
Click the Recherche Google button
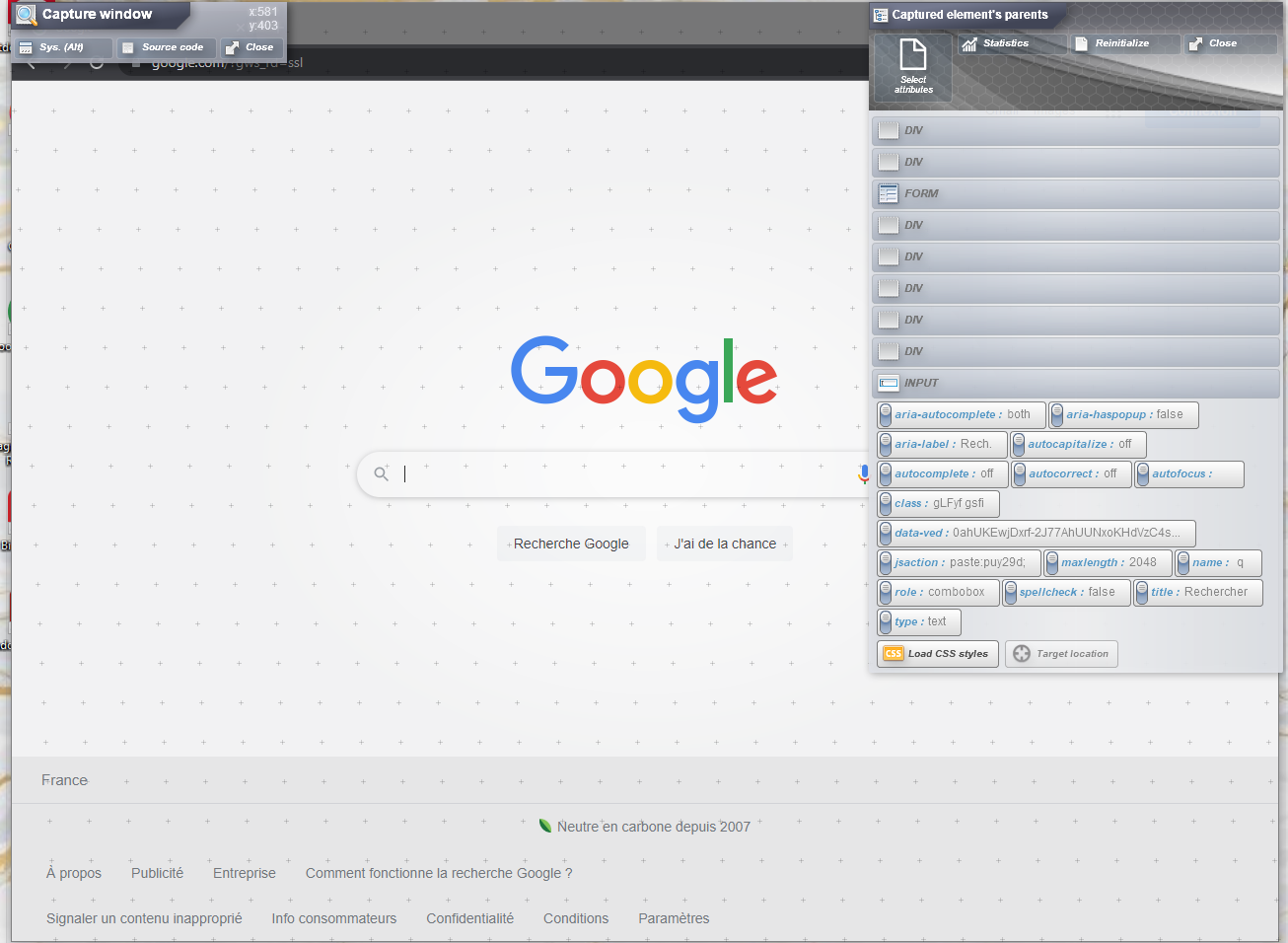tap(571, 544)
